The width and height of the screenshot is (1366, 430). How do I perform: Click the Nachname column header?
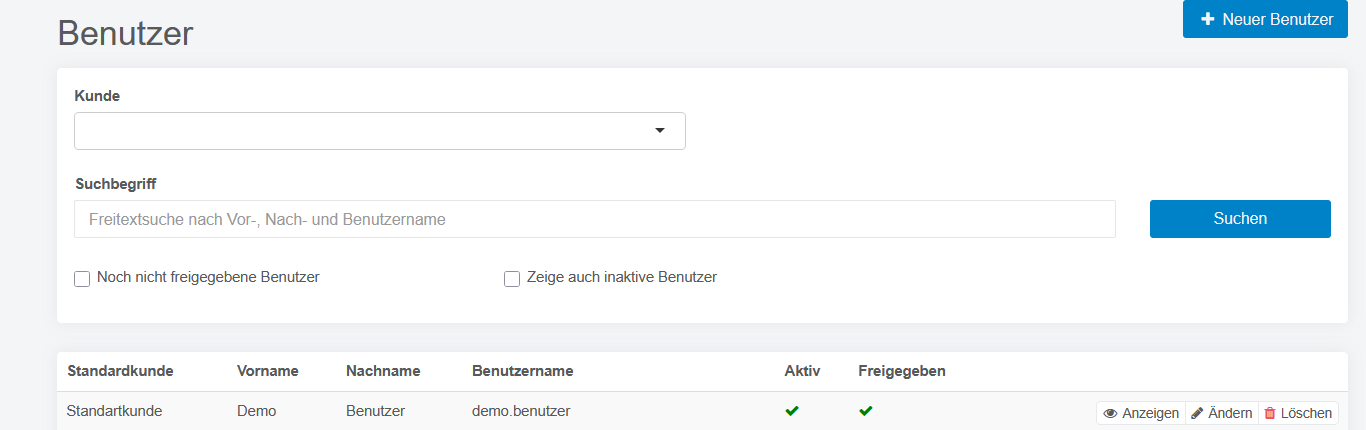(x=383, y=371)
